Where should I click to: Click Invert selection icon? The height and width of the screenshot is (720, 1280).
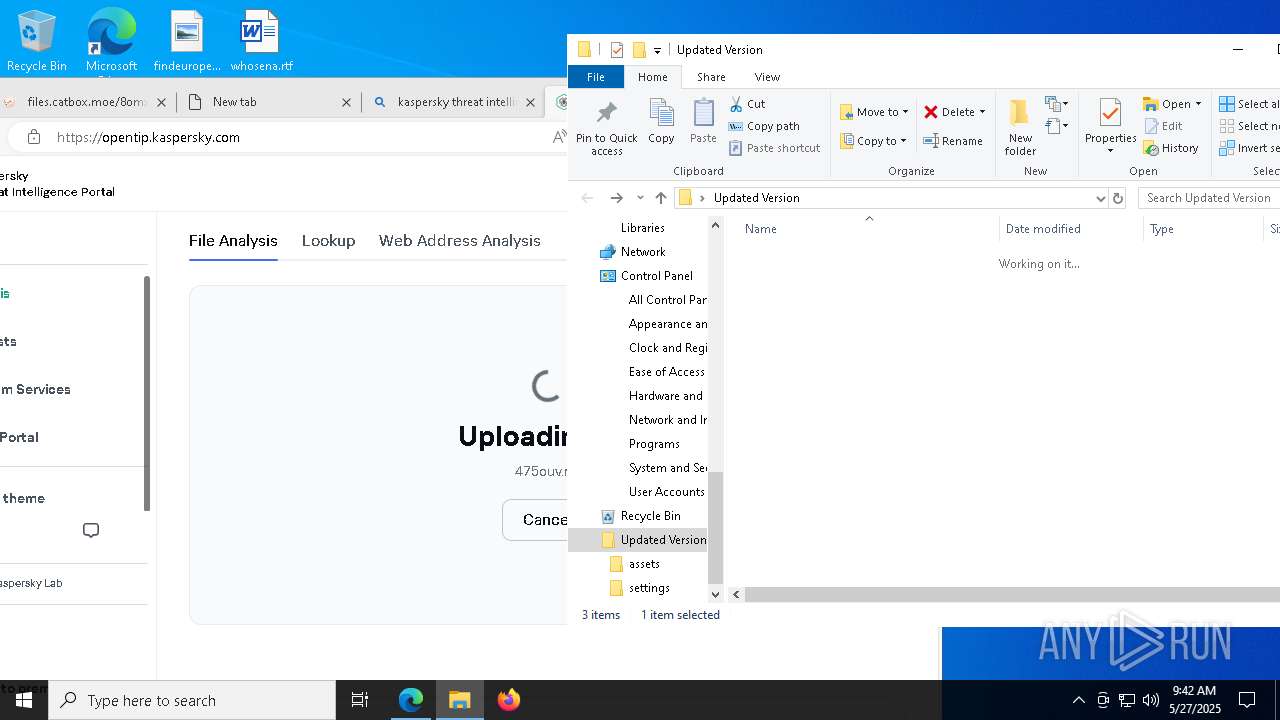tap(1227, 148)
